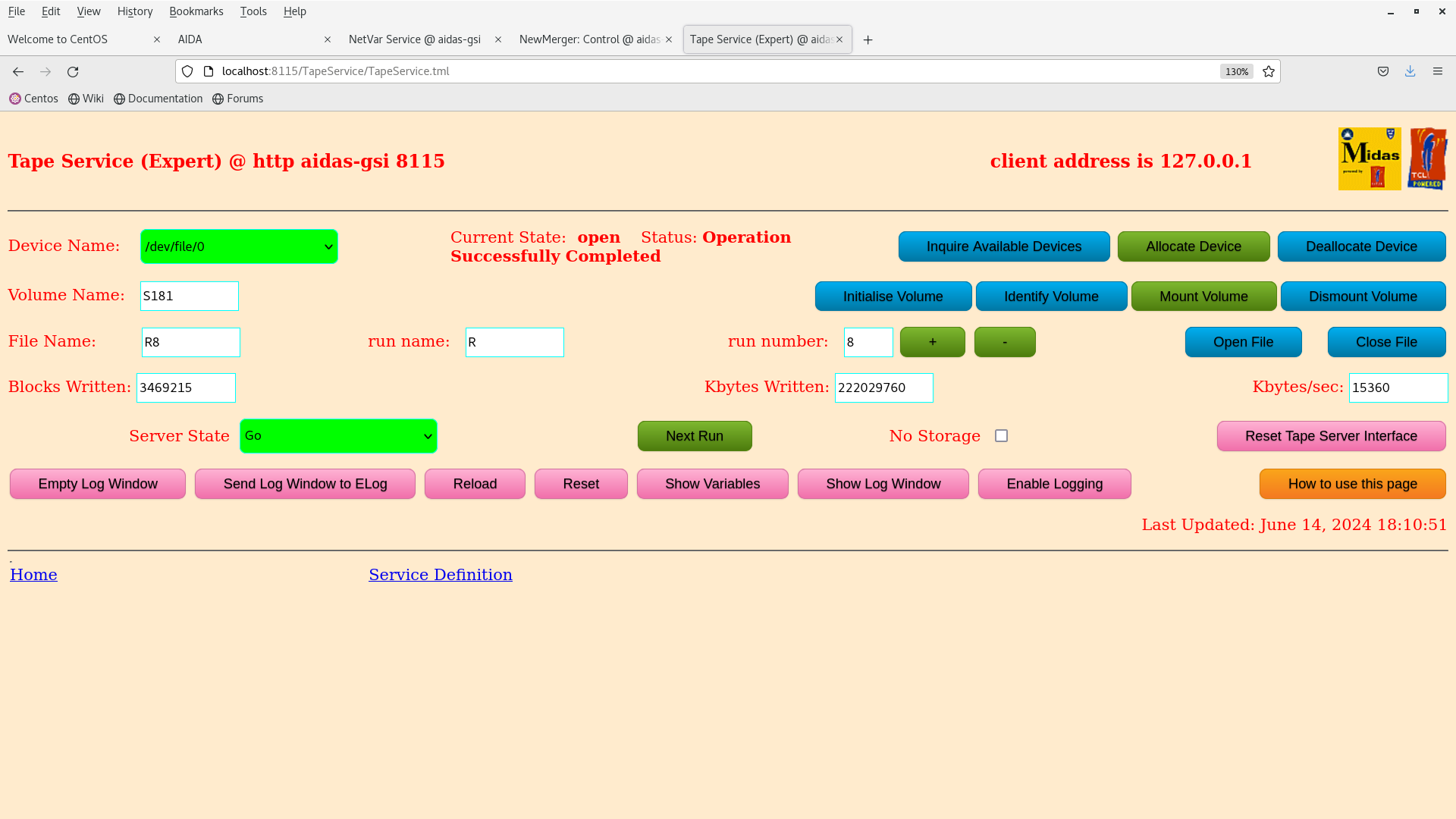1456x819 pixels.
Task: Click the Volume Name input field
Action: (x=190, y=296)
